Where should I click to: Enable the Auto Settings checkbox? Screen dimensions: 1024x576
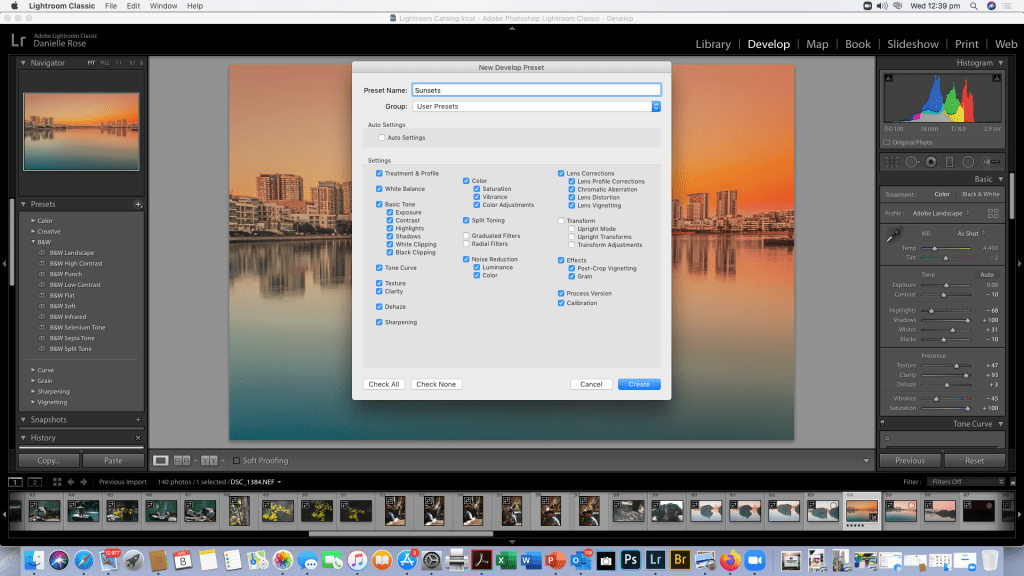pos(381,137)
